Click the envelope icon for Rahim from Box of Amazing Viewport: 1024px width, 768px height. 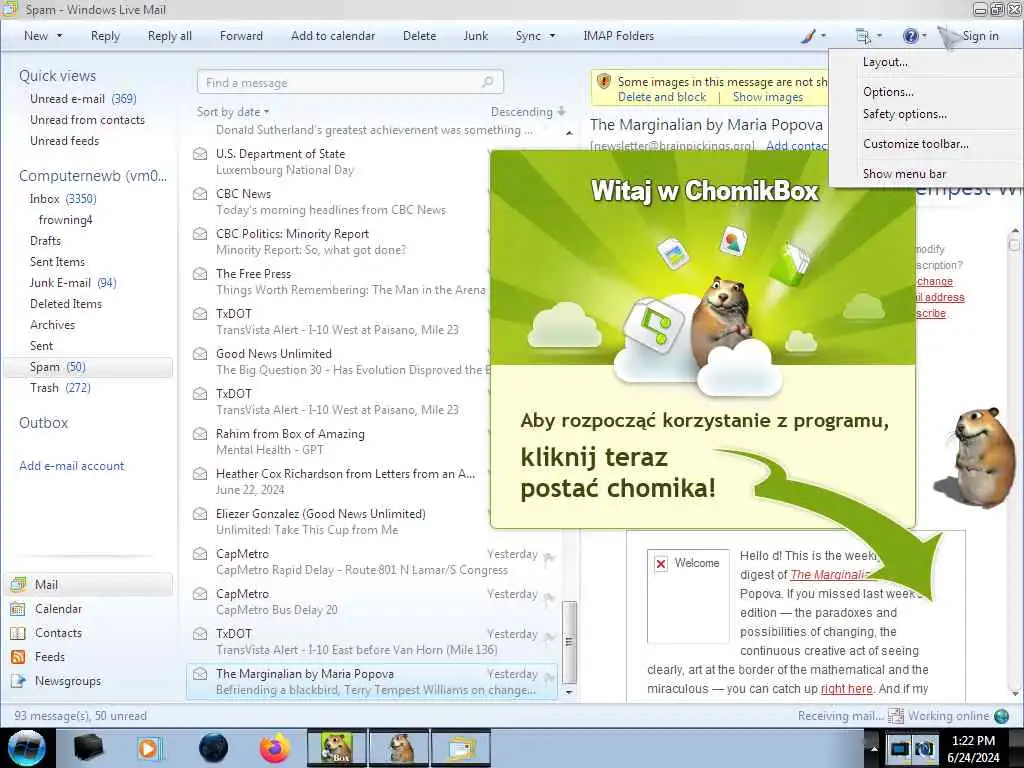(200, 434)
